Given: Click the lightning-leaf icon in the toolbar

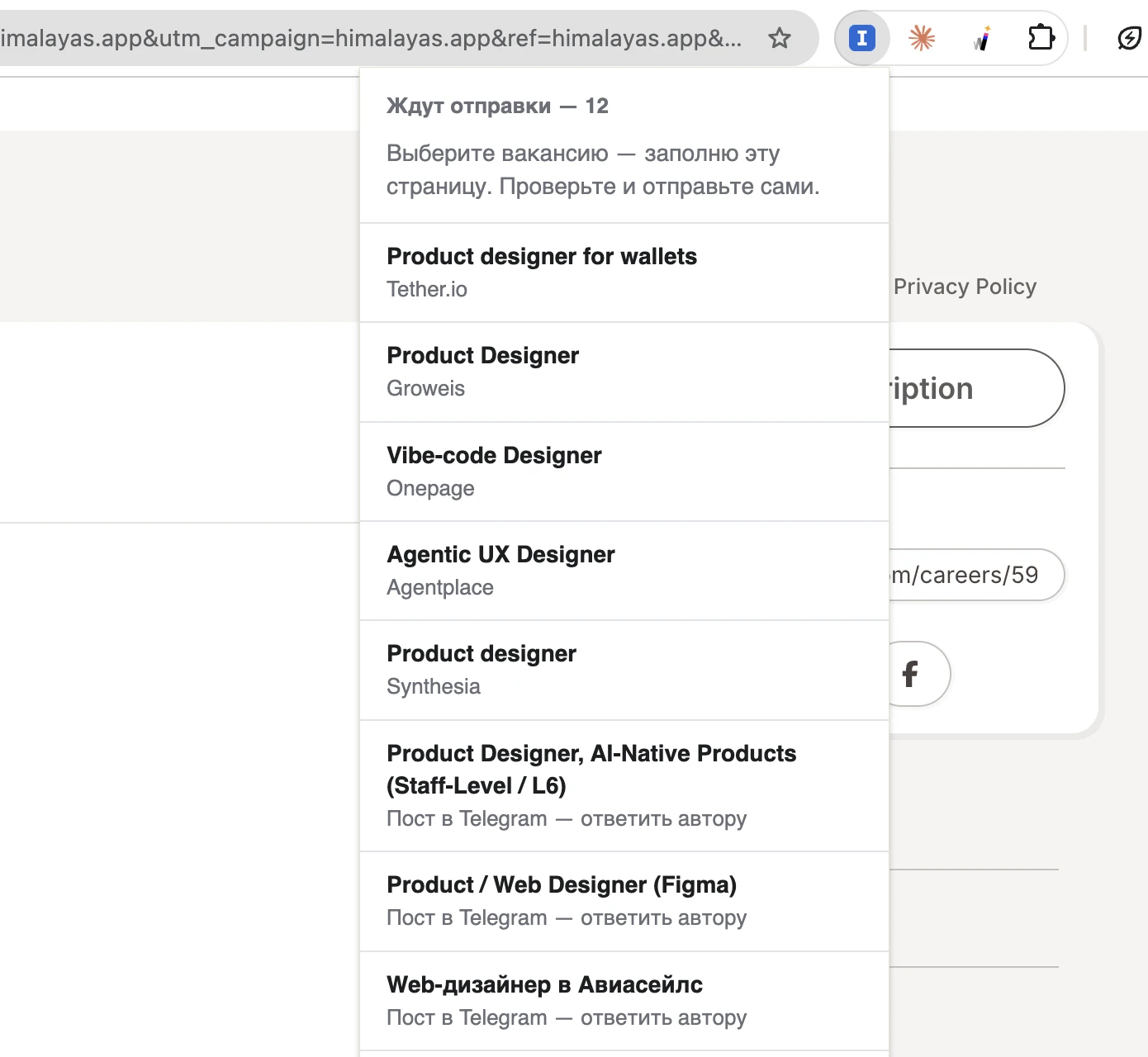Looking at the screenshot, I should point(1129,38).
